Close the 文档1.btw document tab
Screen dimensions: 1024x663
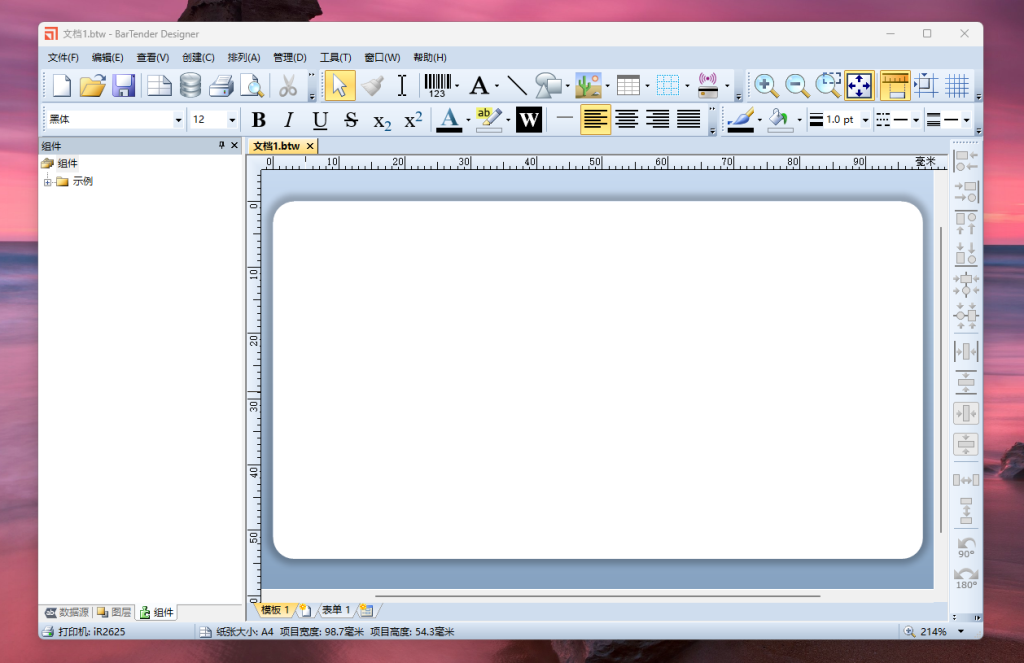pos(310,146)
